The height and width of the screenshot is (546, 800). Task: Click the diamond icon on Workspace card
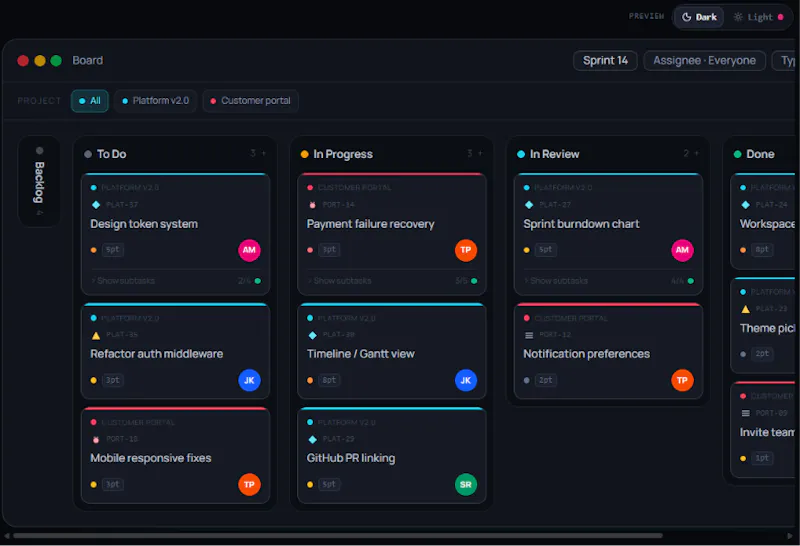point(745,205)
